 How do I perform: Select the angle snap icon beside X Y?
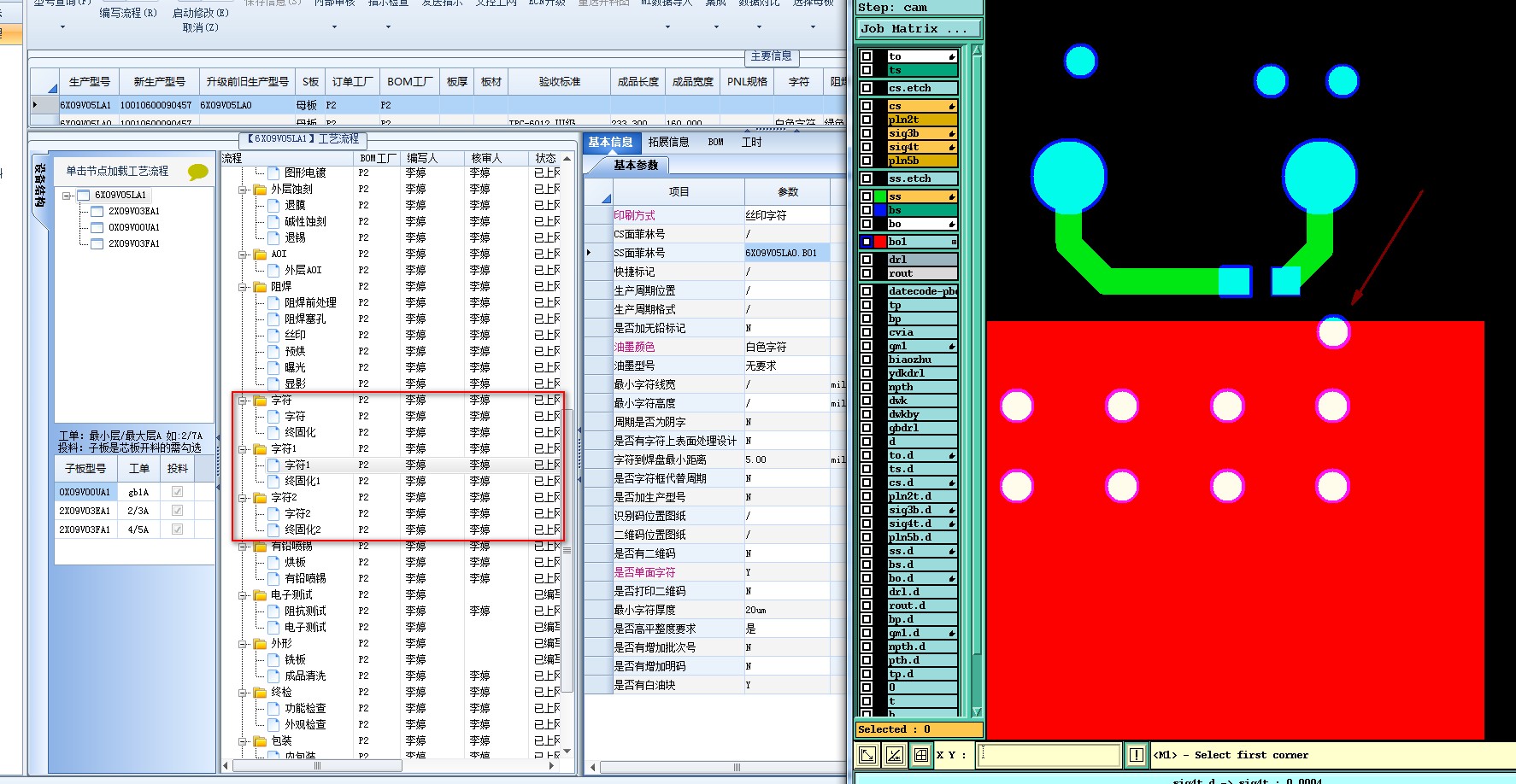pos(894,755)
